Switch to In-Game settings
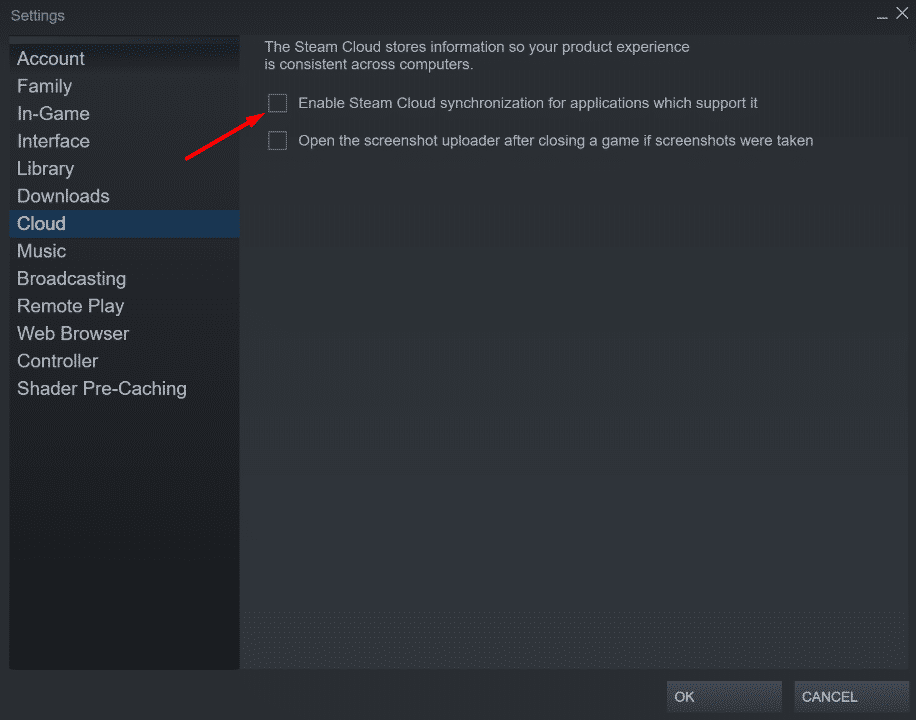Screen dimensions: 916x720 tap(53, 113)
